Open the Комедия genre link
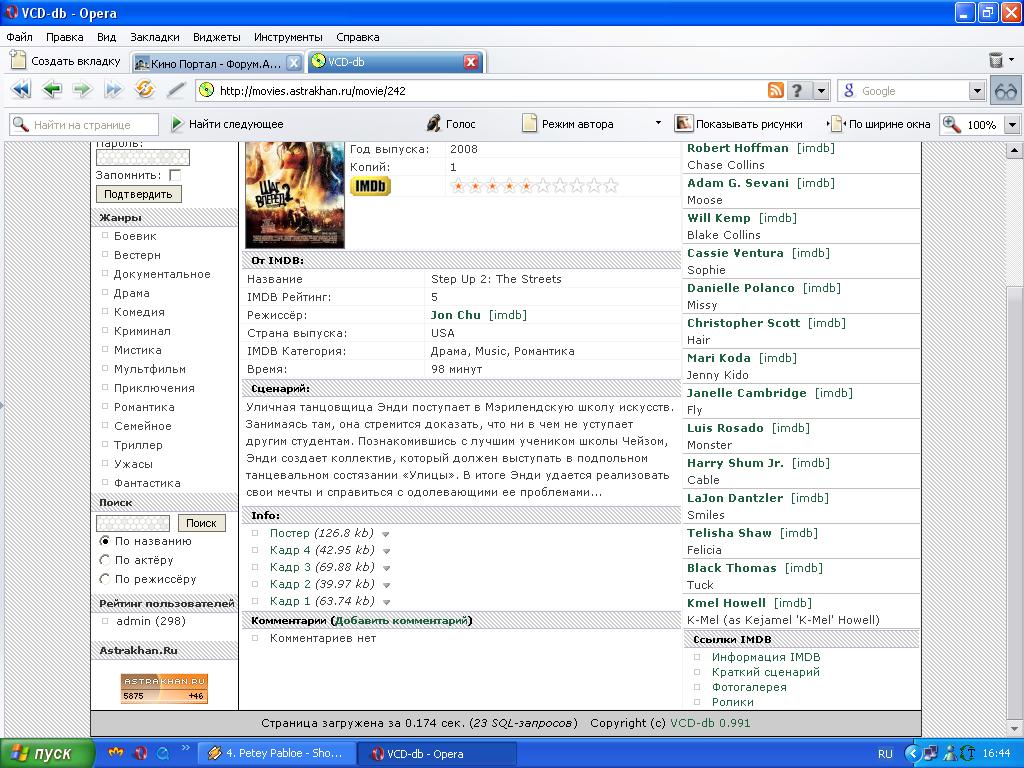This screenshot has width=1024, height=768. pos(139,312)
